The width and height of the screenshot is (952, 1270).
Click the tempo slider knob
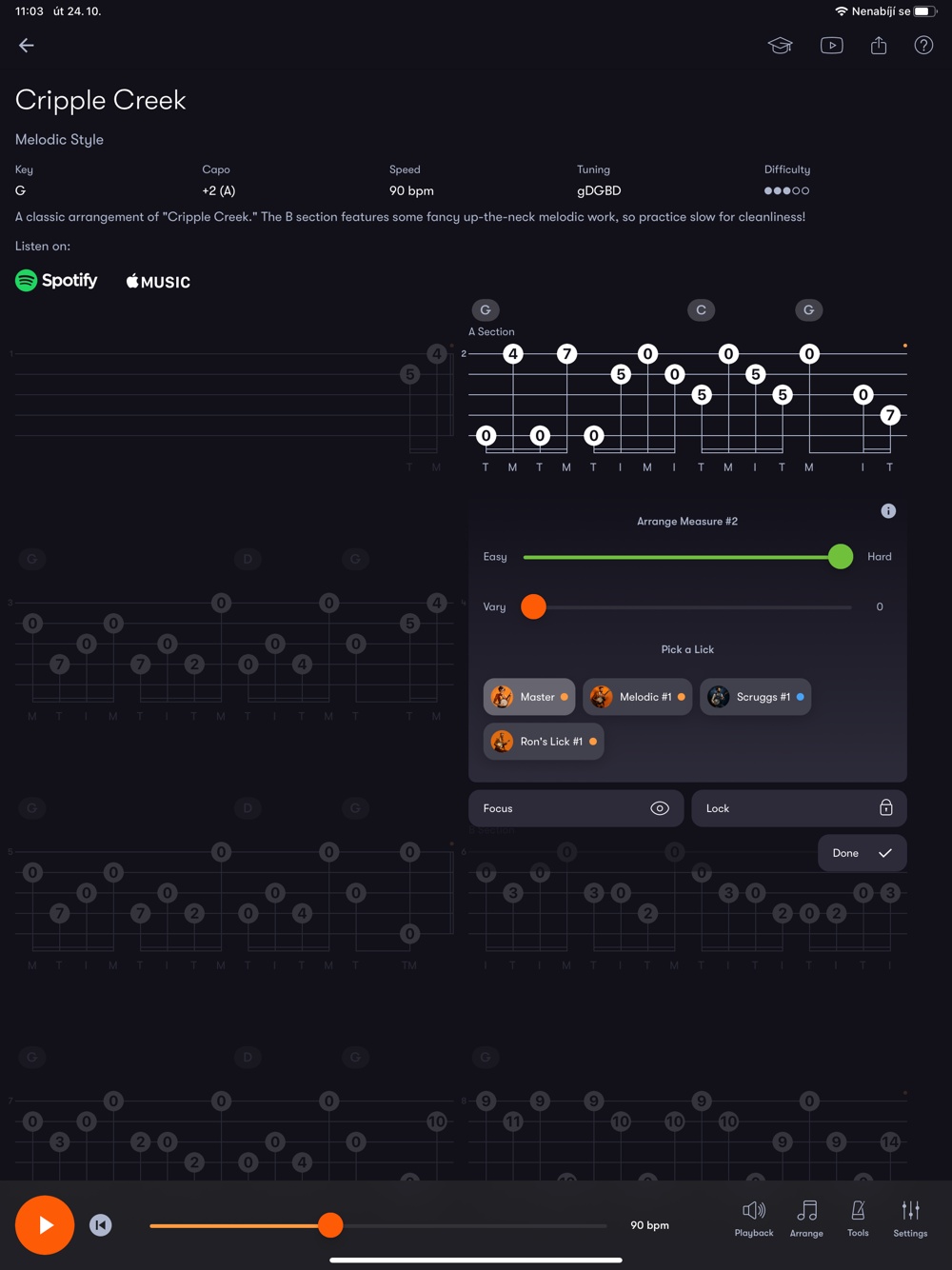click(330, 1225)
